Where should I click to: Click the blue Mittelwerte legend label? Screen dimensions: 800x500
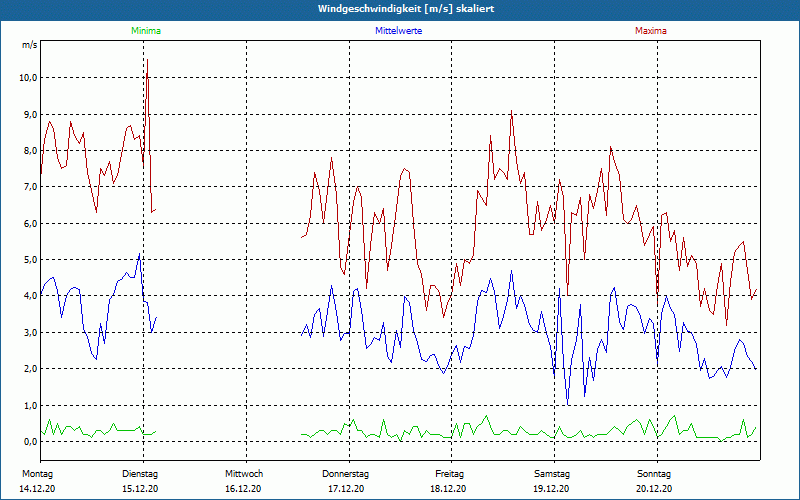click(x=398, y=31)
